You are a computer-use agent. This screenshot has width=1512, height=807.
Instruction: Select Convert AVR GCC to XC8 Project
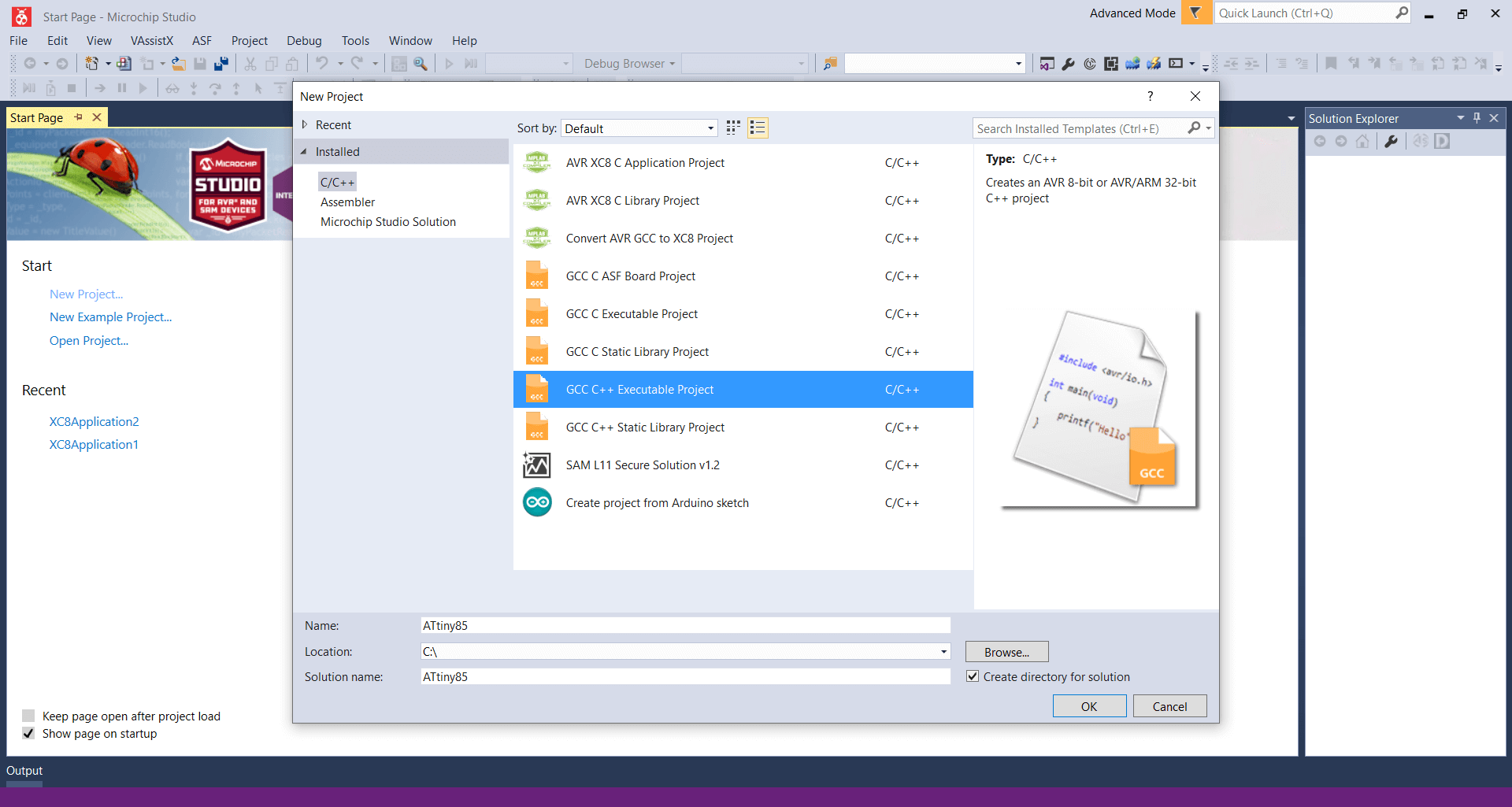[743, 239]
